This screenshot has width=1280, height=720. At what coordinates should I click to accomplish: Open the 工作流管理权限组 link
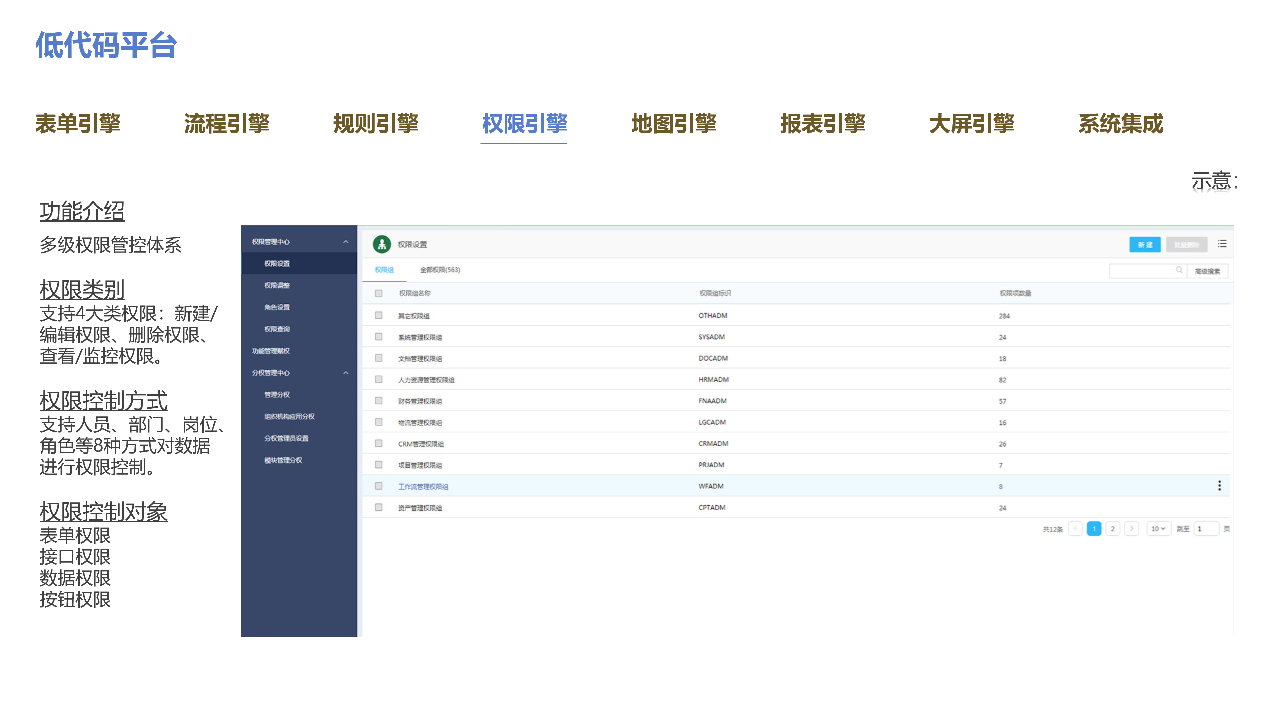423,486
